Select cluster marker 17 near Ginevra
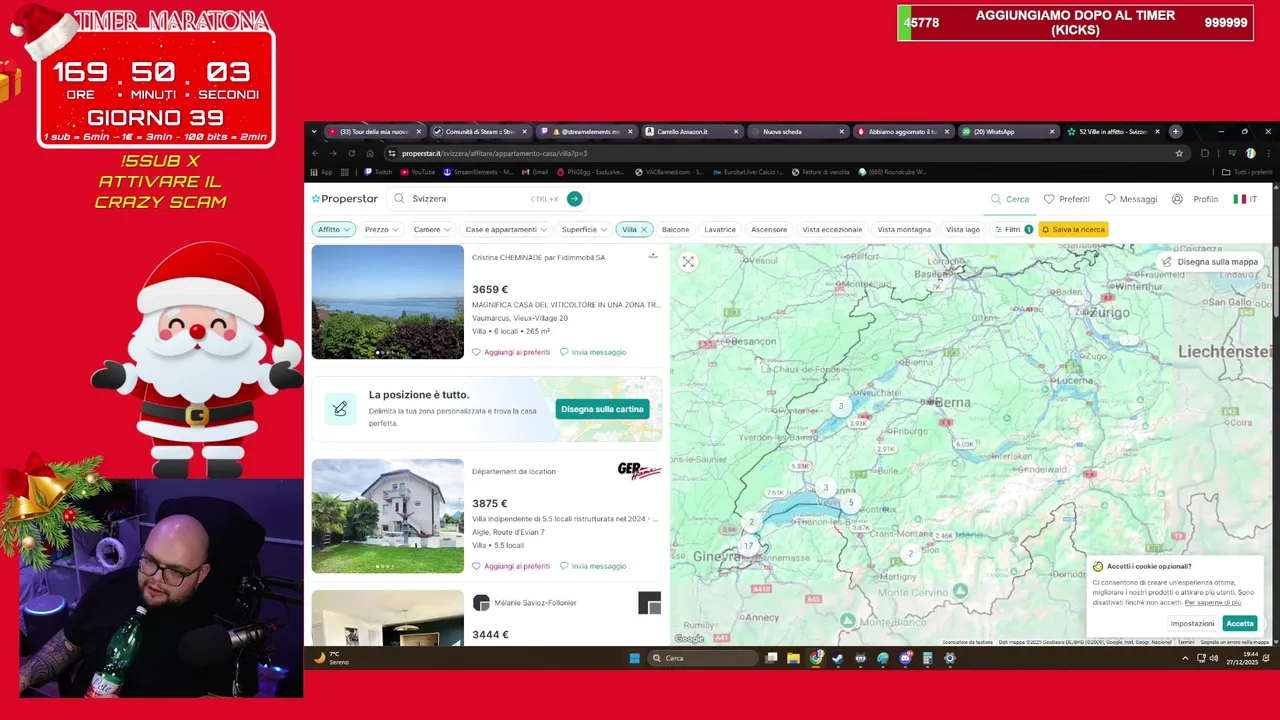1280x720 pixels. tap(747, 546)
